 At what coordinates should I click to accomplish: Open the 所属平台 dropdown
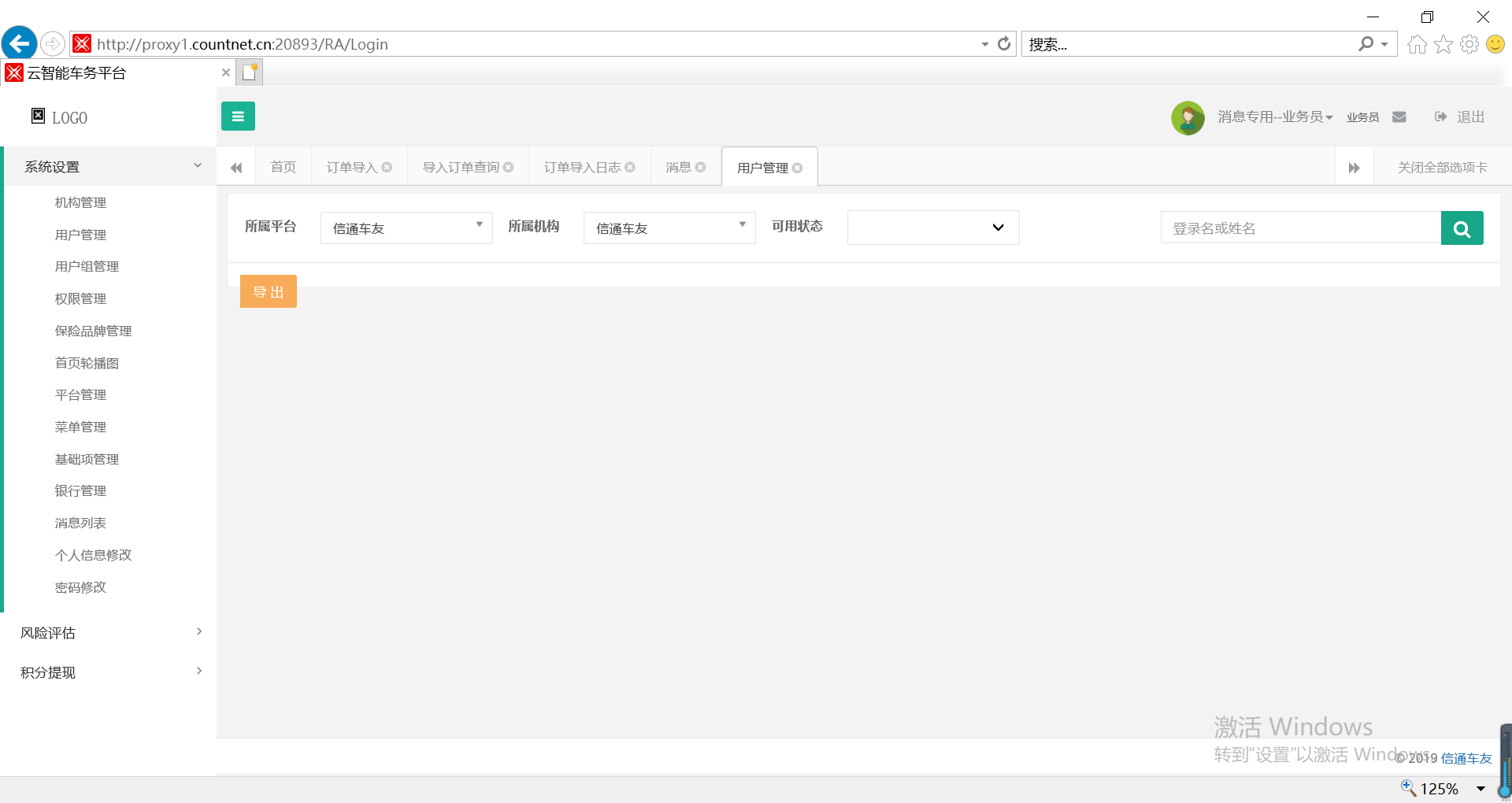(406, 228)
